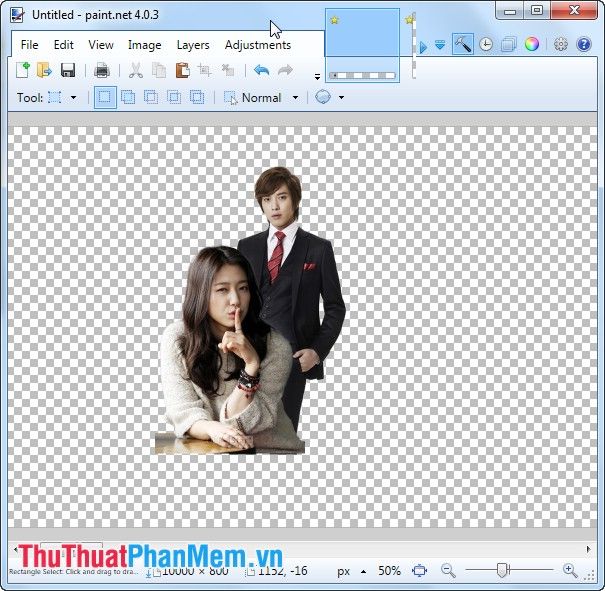This screenshot has width=605, height=591.
Task: Click the Rectangle Select tool icon
Action: 54,97
